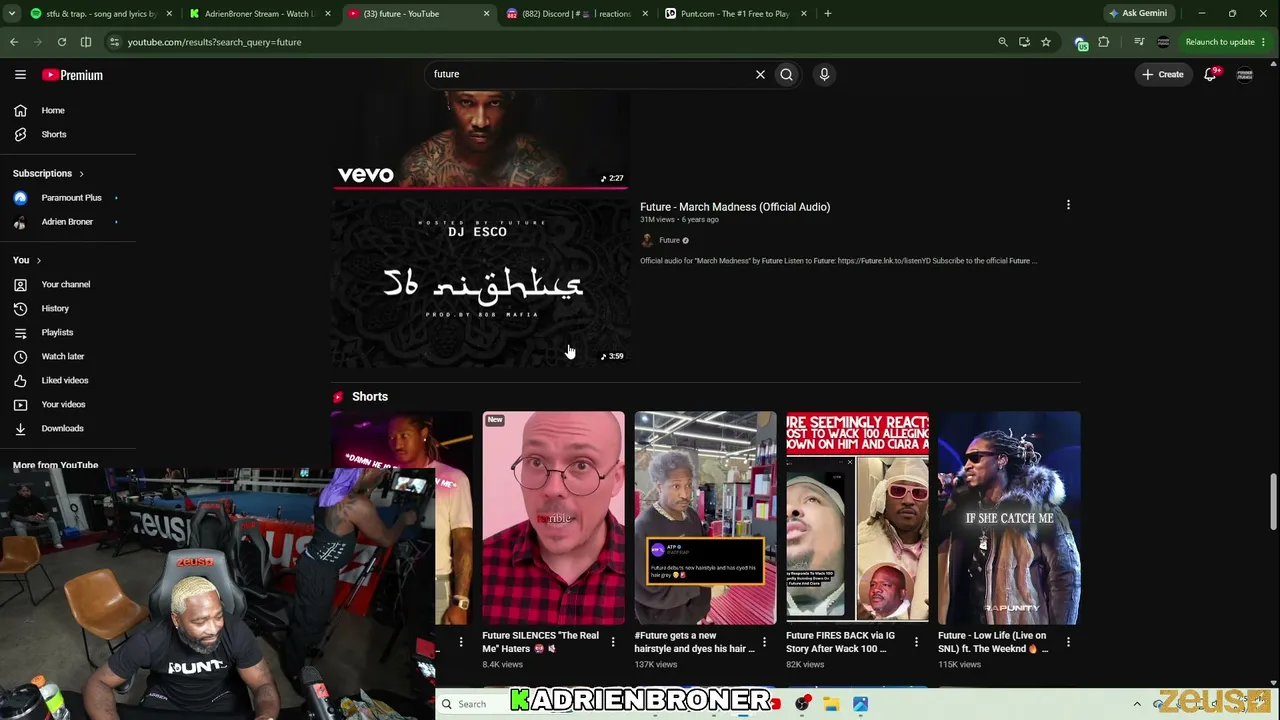
Task: Open a new browser tab
Action: (x=828, y=14)
